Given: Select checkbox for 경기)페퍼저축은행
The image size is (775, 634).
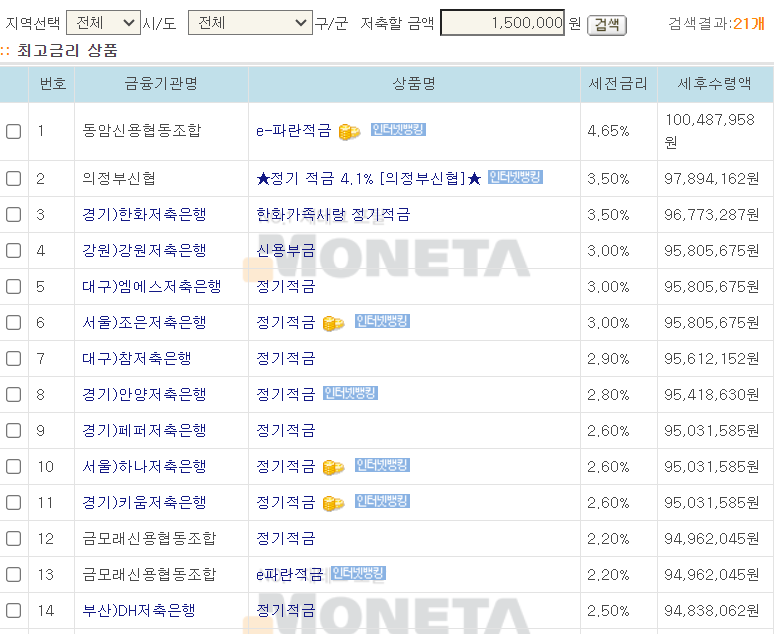Looking at the screenshot, I should [13, 431].
